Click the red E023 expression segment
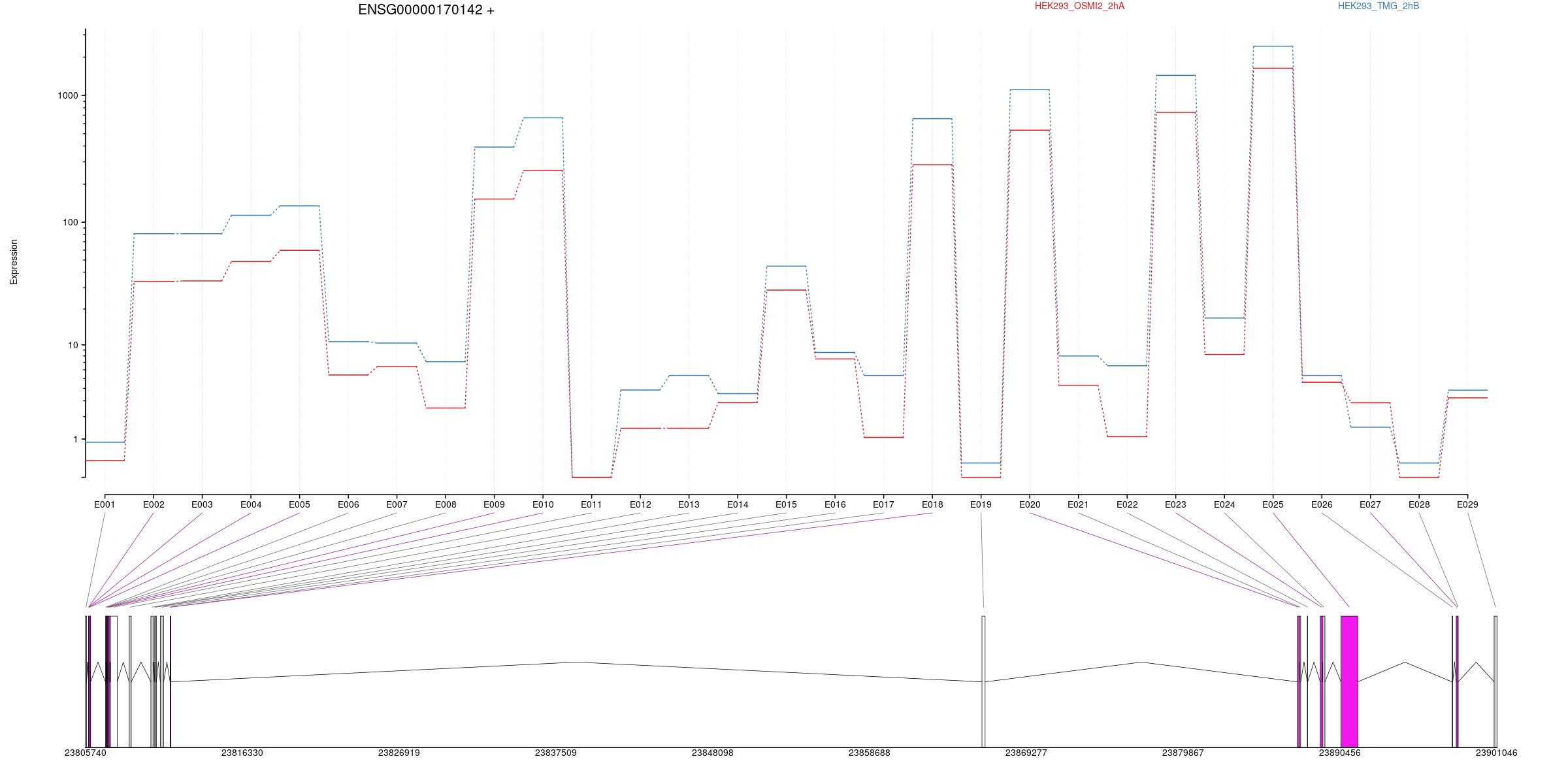Image resolution: width=1568 pixels, height=784 pixels. [1175, 112]
